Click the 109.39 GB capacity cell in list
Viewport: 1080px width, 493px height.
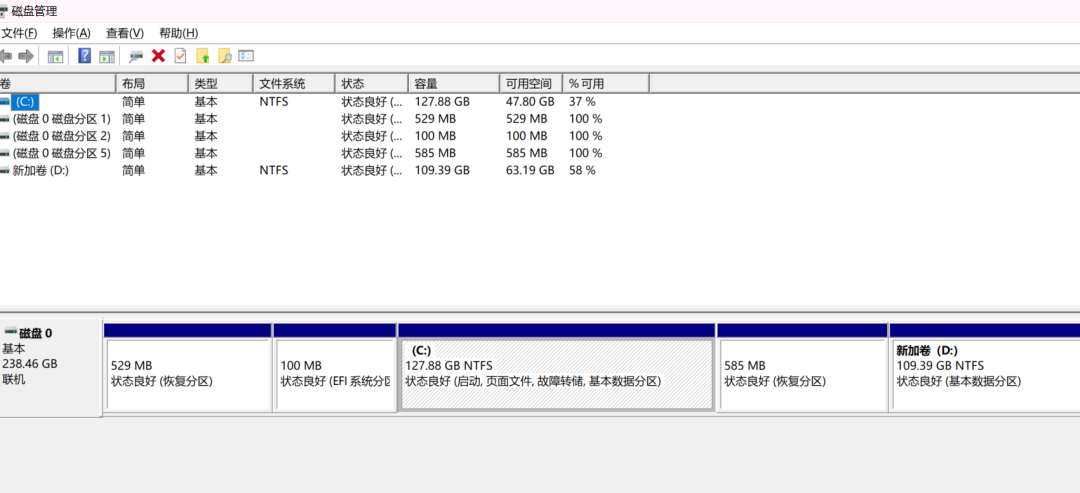pos(442,171)
